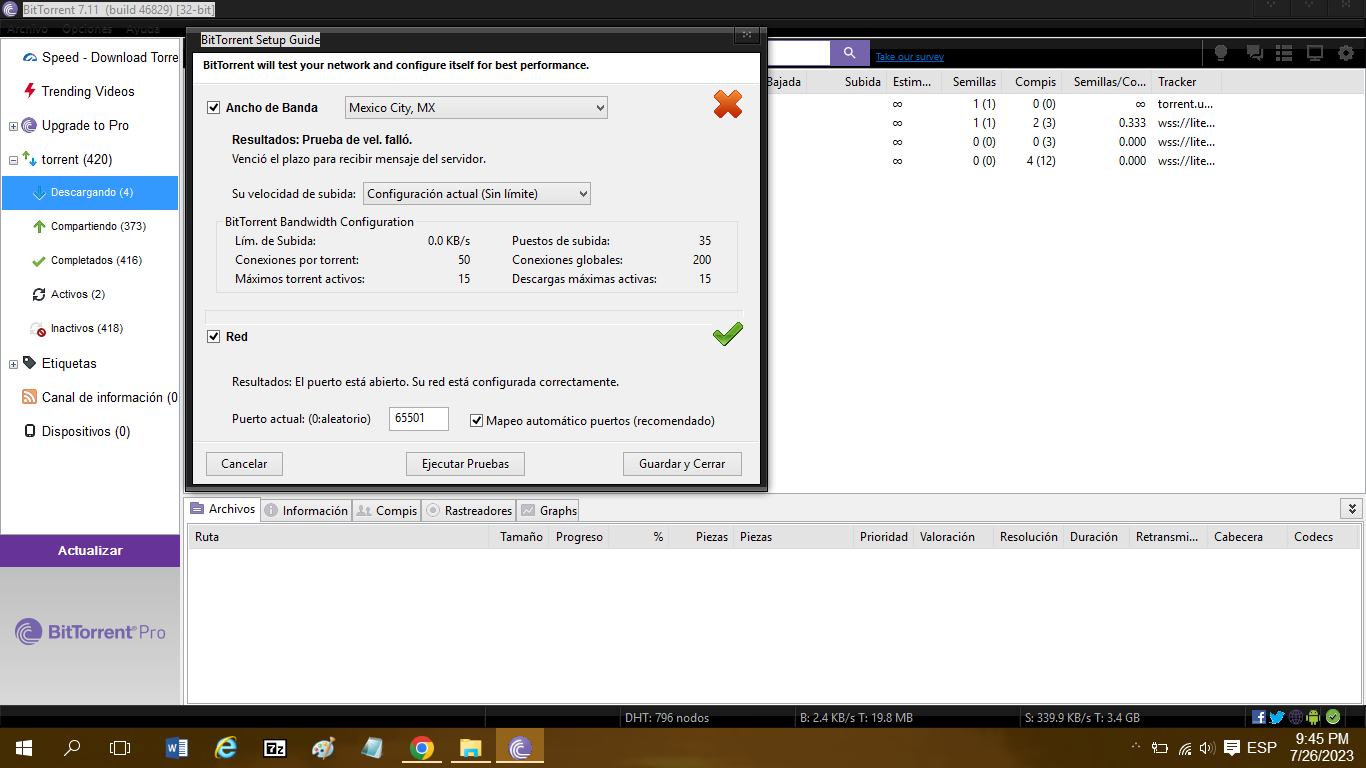This screenshot has width=1366, height=768.
Task: Open the lightbulb tips icon in toolbar
Action: click(x=1221, y=53)
